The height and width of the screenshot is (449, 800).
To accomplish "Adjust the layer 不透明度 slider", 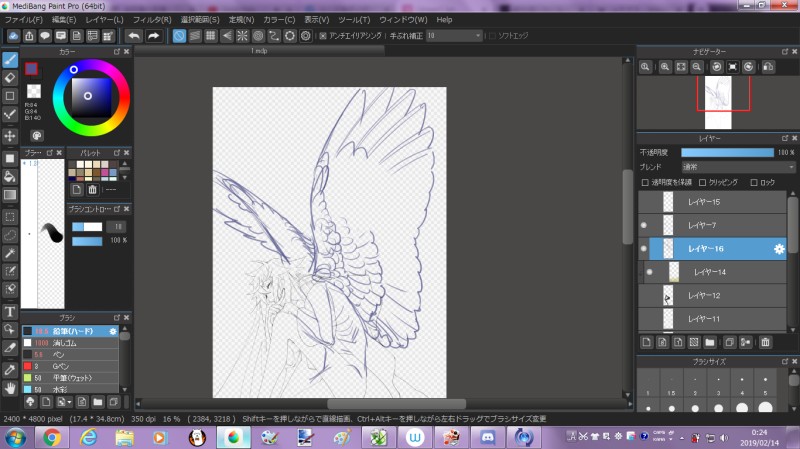I will [x=727, y=152].
